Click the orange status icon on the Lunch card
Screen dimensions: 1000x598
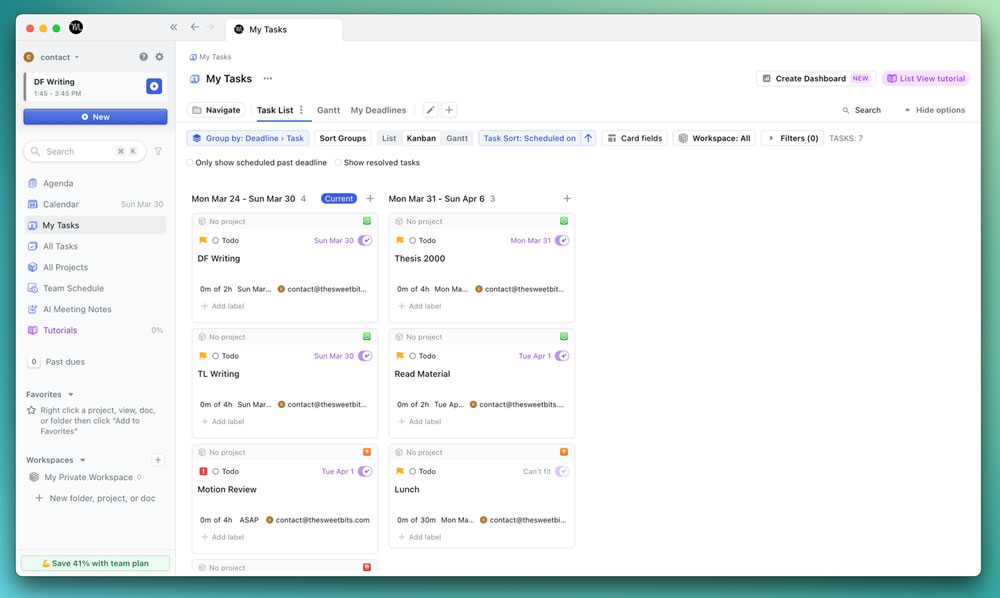tap(564, 452)
